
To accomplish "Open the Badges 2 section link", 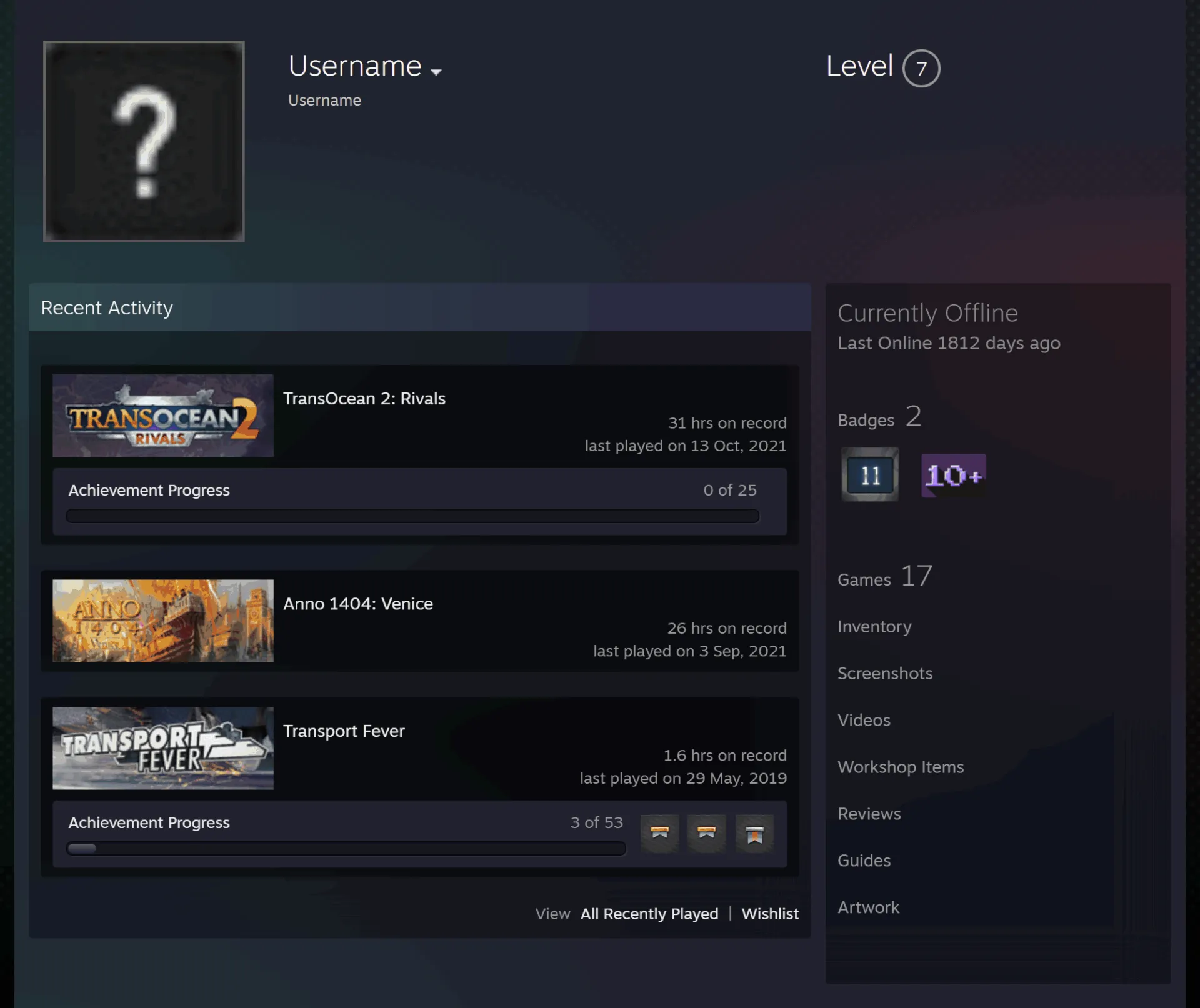I will tap(880, 417).
